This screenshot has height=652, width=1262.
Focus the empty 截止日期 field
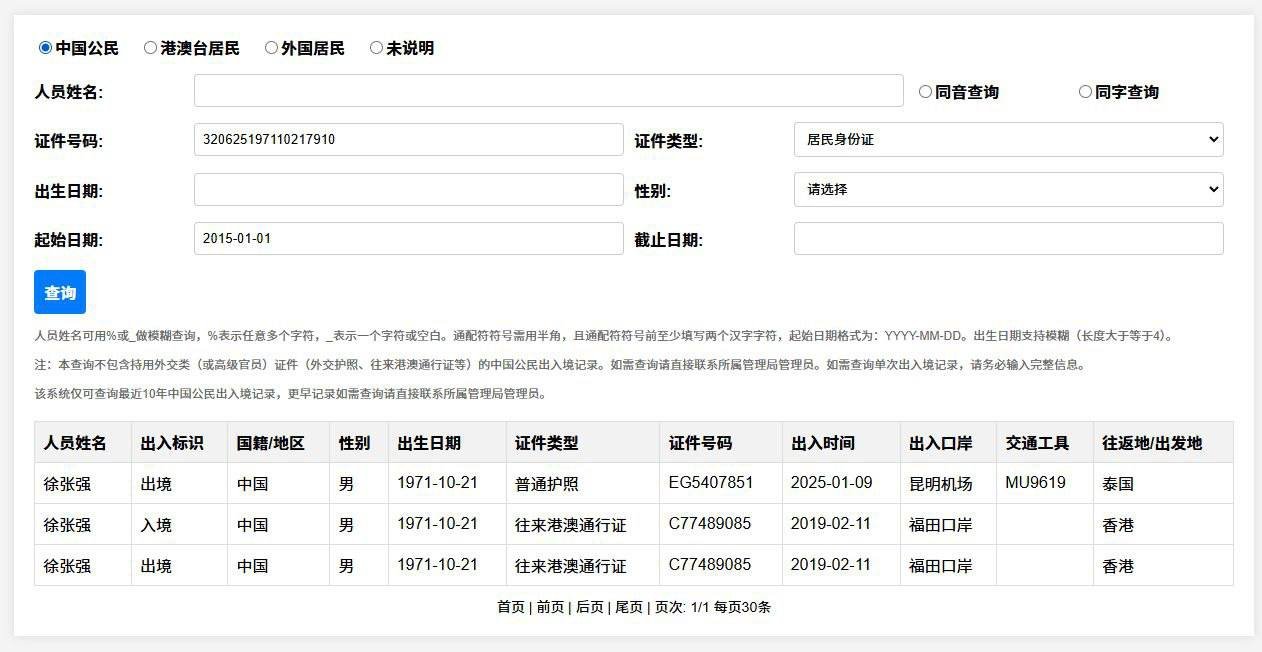1008,239
